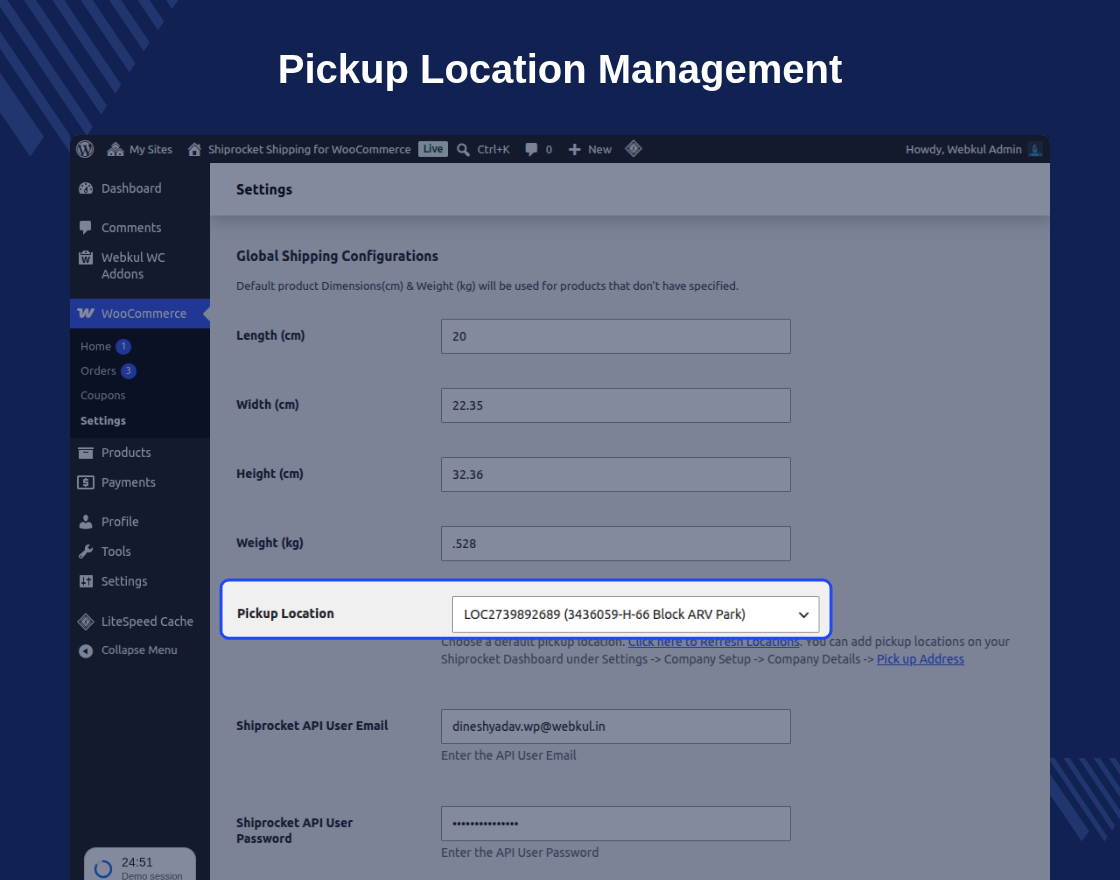1120x880 pixels.
Task: Click the Webkul WC Addons bag icon
Action: (x=86, y=258)
